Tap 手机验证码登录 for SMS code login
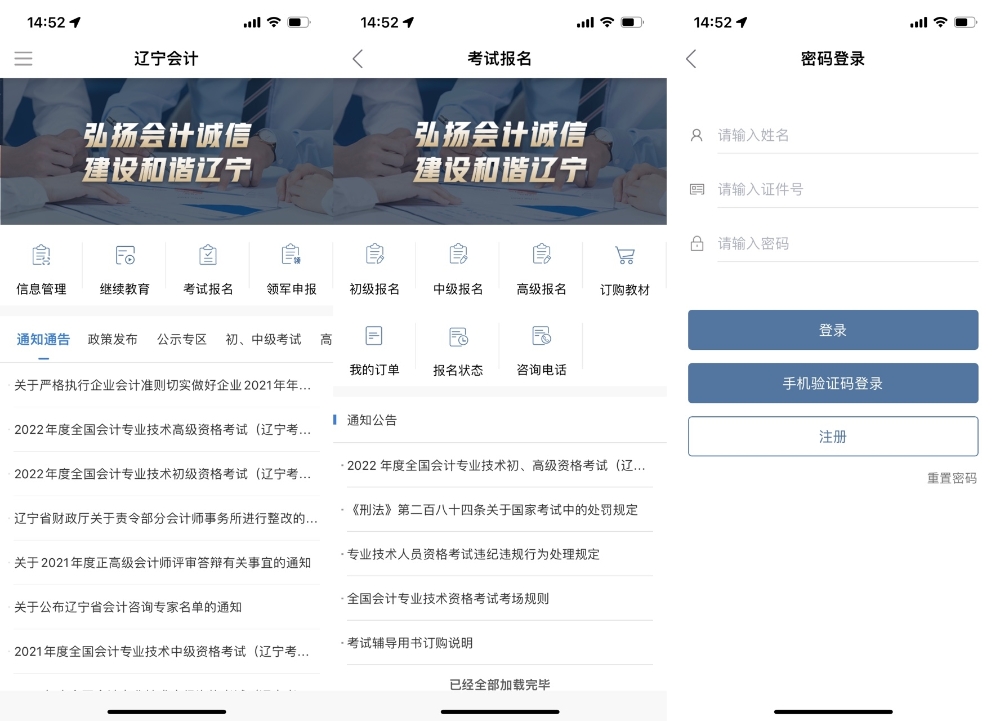 833,382
